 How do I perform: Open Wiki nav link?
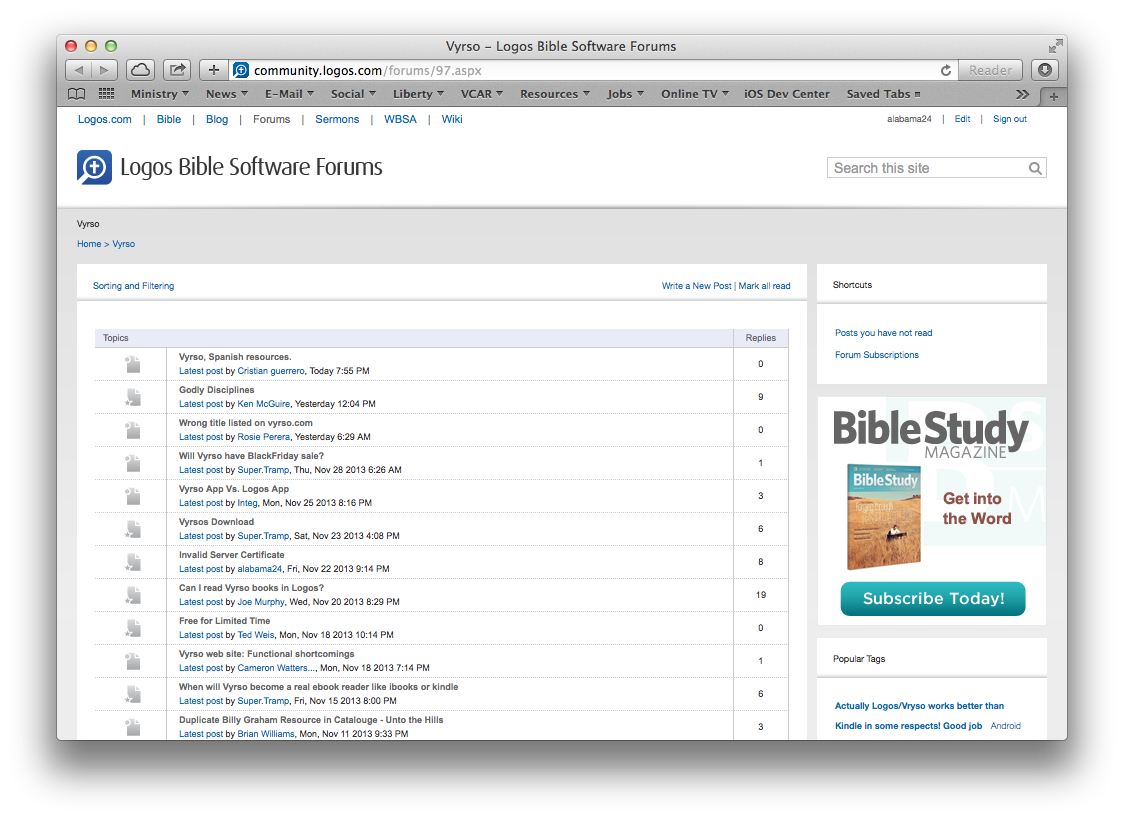point(452,119)
